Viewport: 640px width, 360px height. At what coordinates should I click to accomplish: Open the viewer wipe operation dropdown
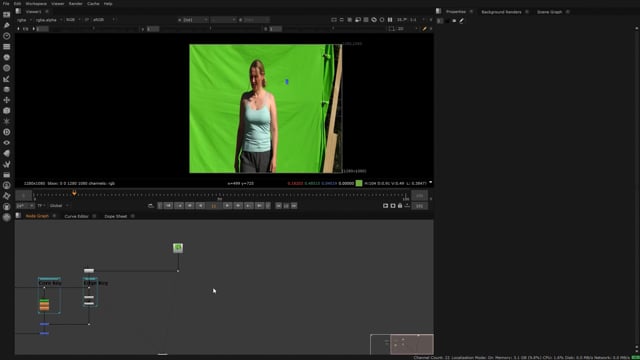pos(223,20)
